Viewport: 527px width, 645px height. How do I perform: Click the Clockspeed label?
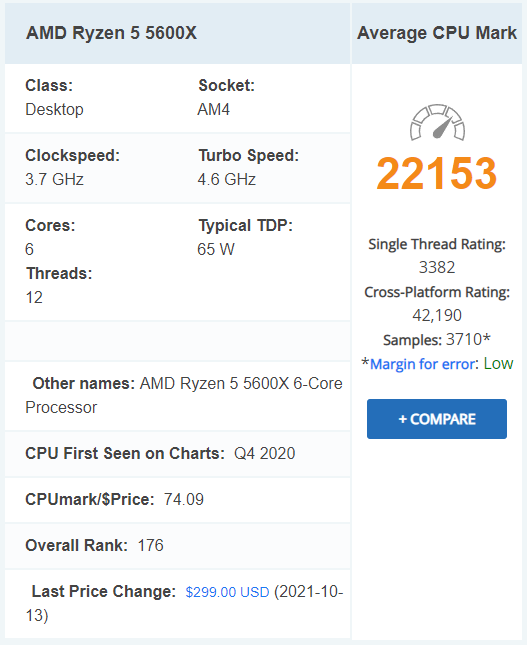click(x=72, y=155)
